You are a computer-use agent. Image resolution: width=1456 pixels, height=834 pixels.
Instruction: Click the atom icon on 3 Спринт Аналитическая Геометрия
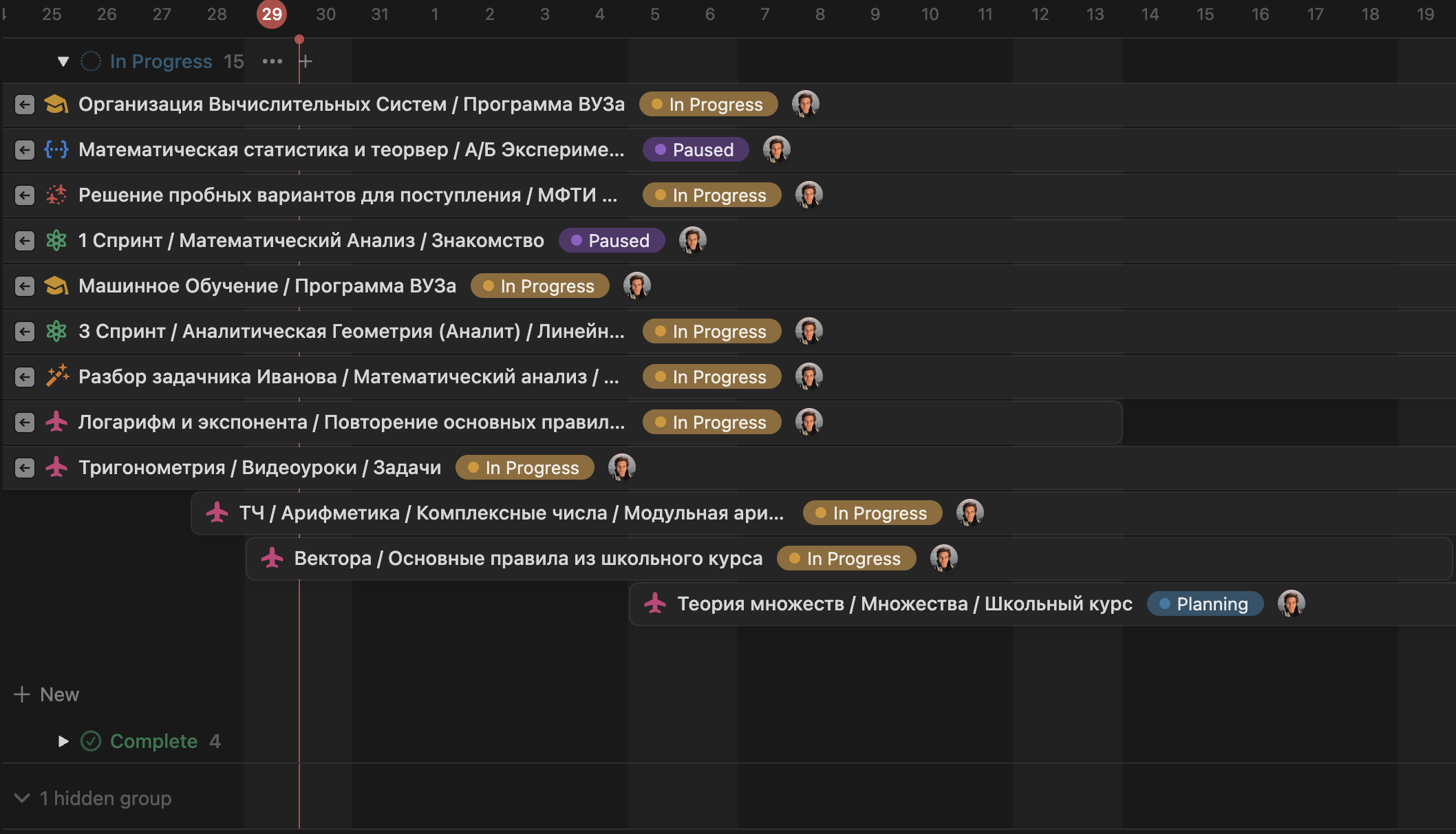pyautogui.click(x=56, y=331)
